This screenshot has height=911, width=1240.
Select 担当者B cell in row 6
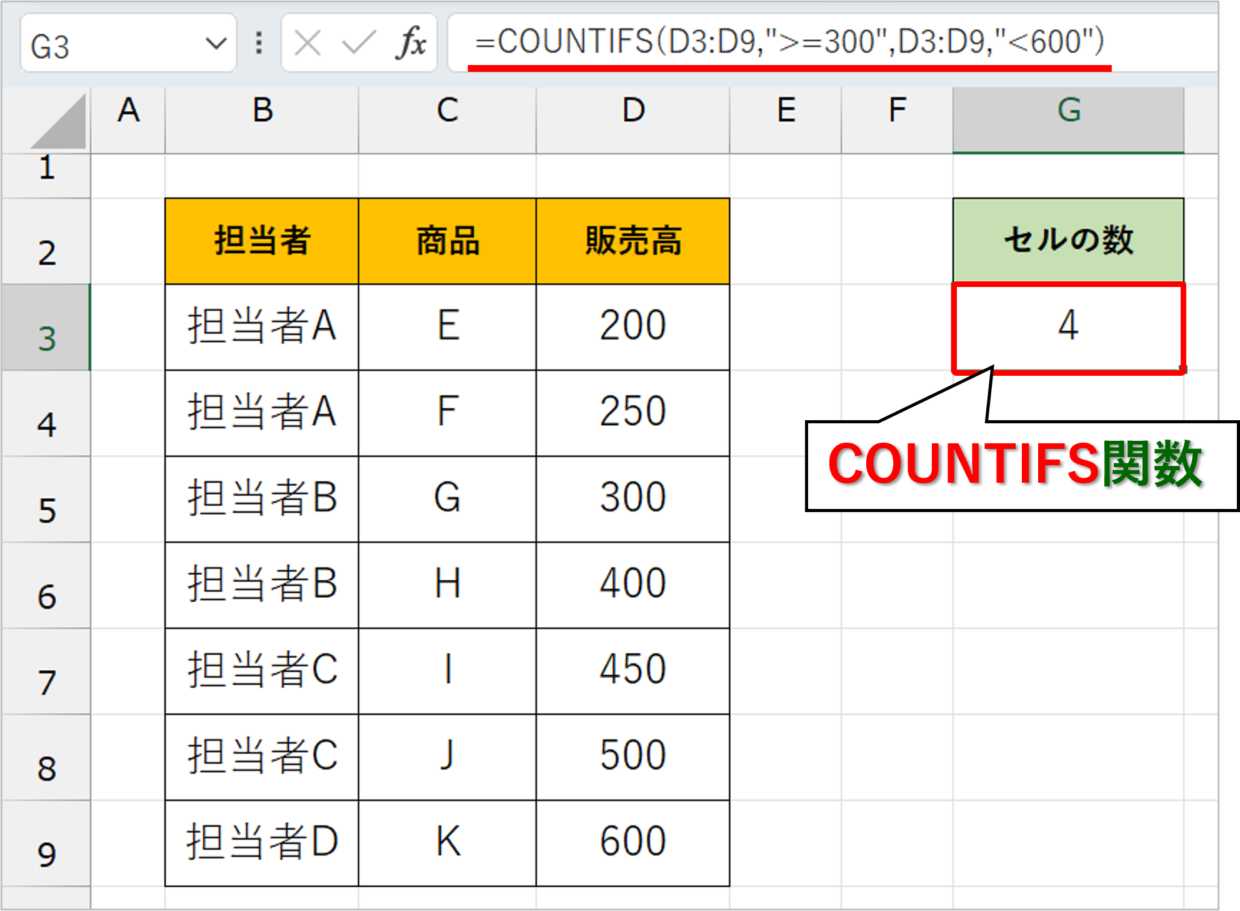click(x=262, y=585)
